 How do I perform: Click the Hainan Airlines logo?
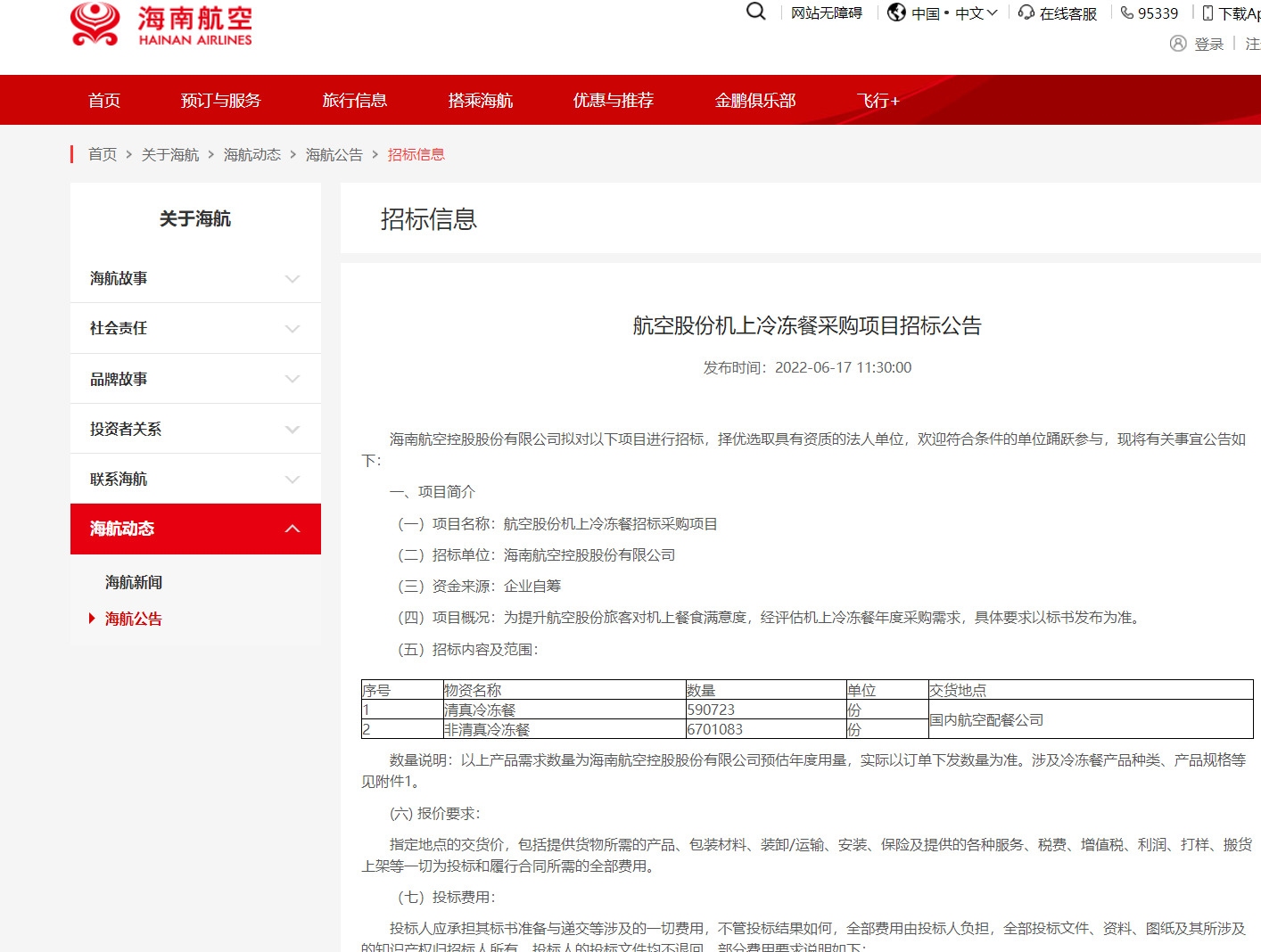161,24
